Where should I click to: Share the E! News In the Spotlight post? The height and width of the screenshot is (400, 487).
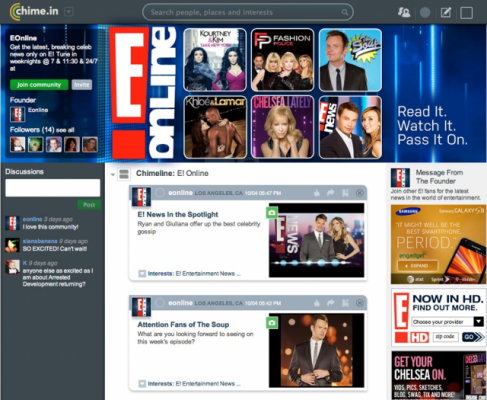coord(330,193)
